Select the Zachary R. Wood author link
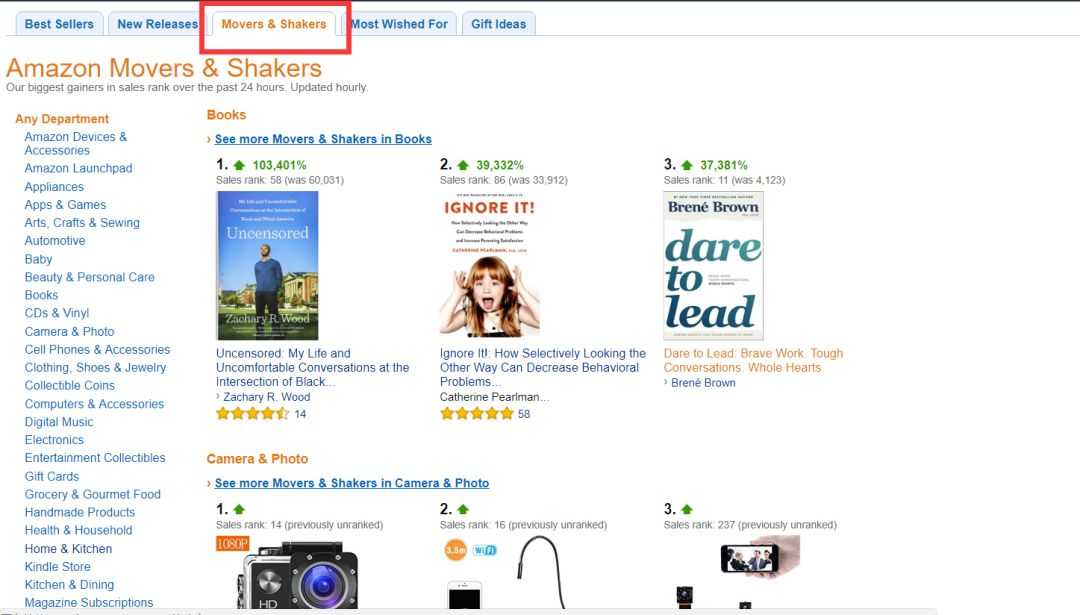Viewport: 1080px width, 615px height. [x=267, y=397]
